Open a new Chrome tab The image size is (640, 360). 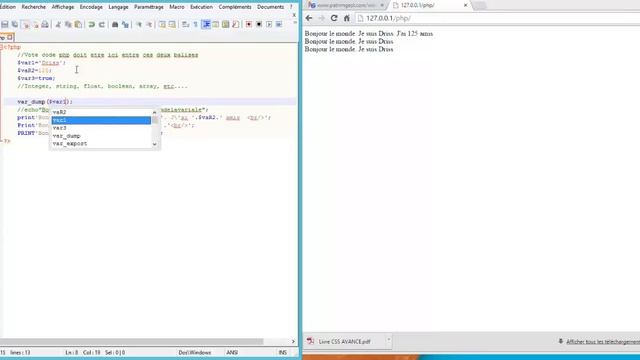[479, 5]
